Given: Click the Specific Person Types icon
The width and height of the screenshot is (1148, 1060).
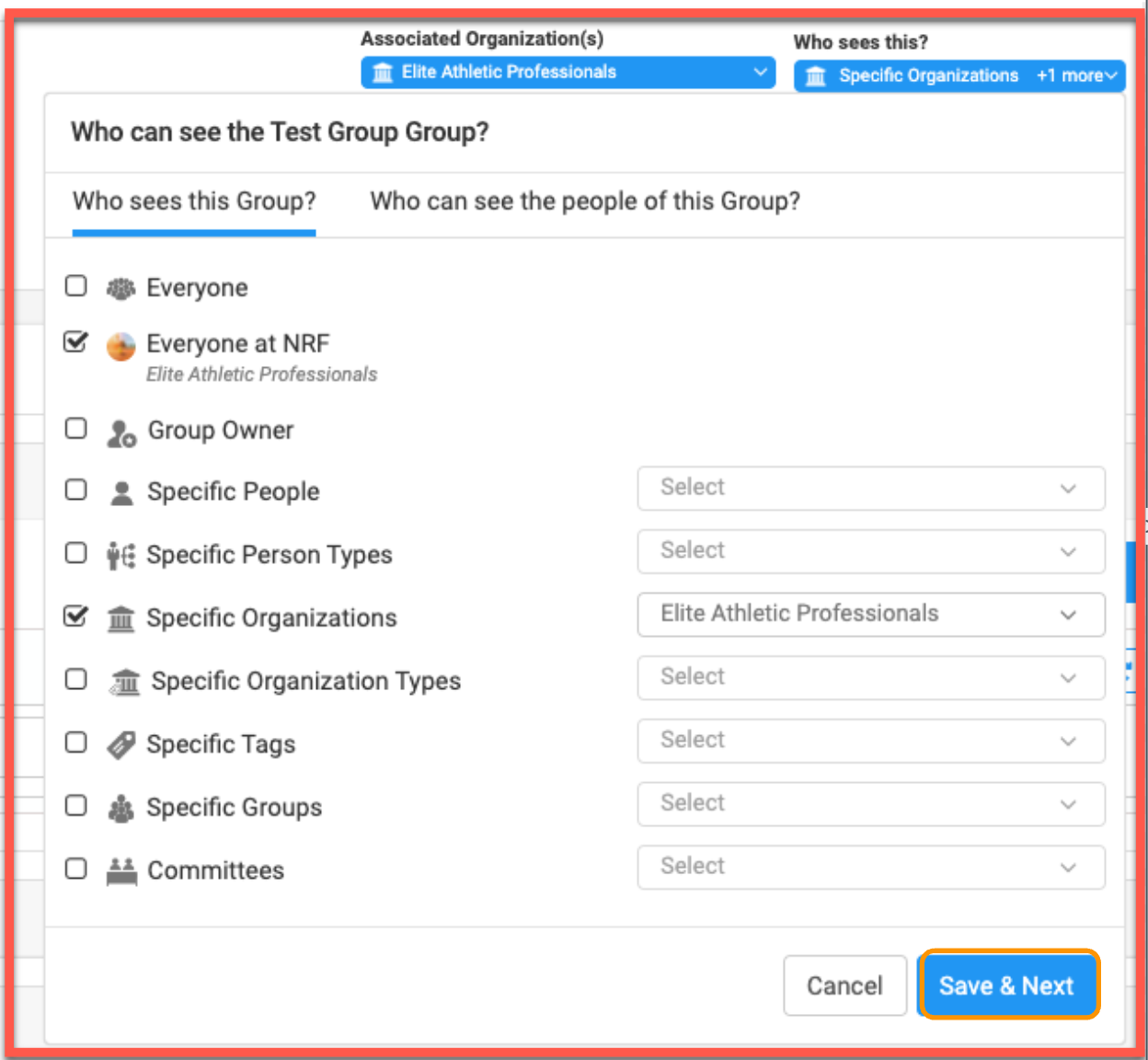Looking at the screenshot, I should point(121,556).
